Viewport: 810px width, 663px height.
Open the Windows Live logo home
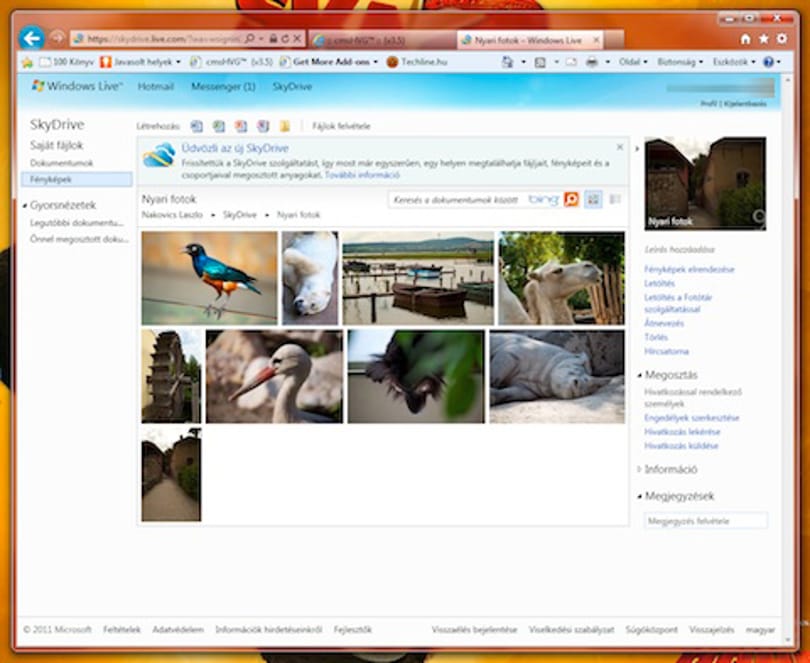[x=77, y=86]
